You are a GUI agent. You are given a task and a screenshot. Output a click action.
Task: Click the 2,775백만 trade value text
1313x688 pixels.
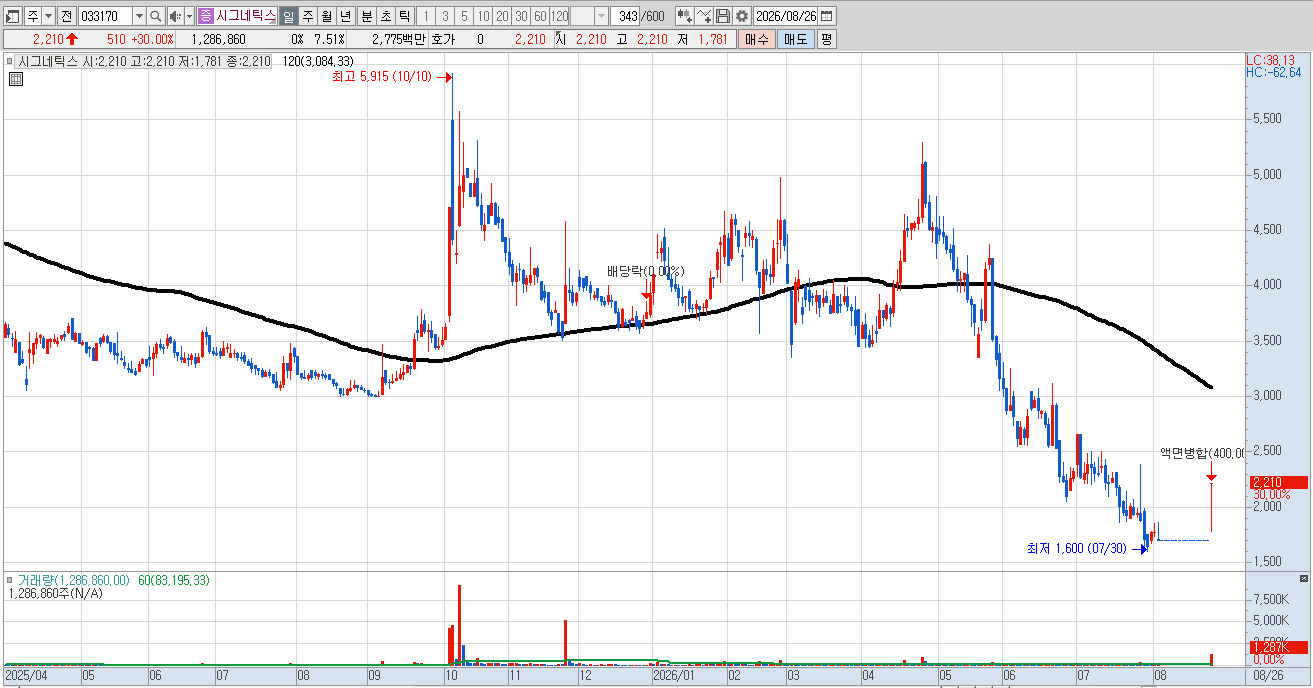tap(398, 39)
